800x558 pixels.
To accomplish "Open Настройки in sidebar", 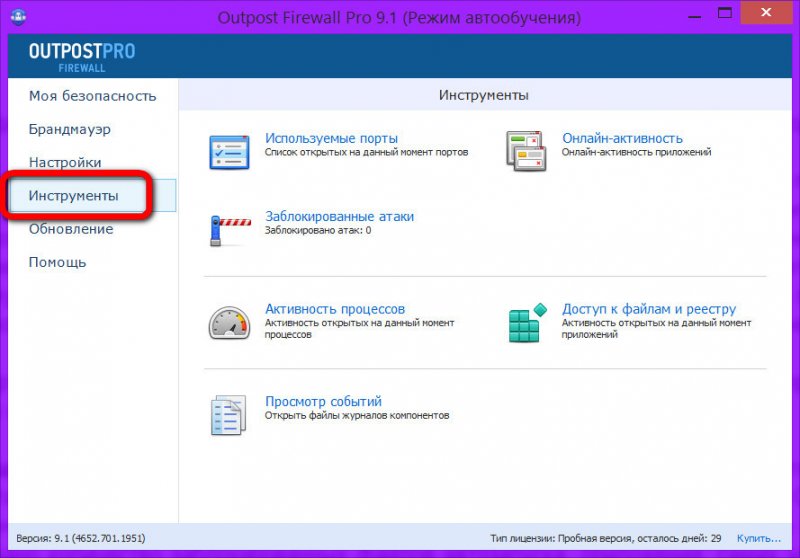I will point(65,162).
